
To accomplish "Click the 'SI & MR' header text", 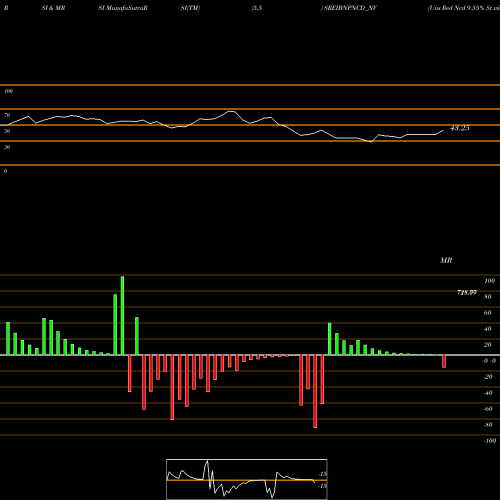I will (53, 8).
